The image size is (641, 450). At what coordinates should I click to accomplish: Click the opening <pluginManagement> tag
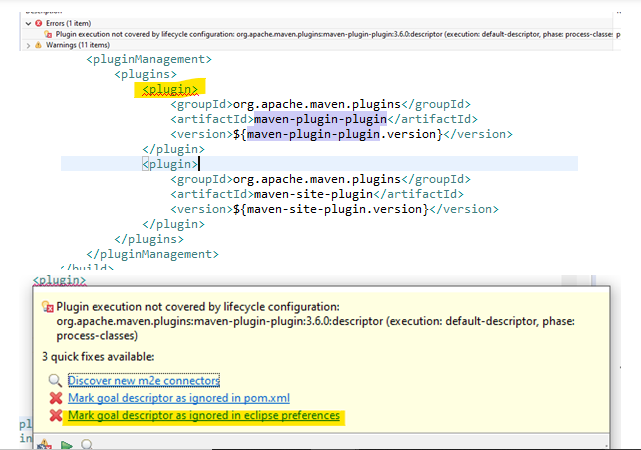point(149,59)
